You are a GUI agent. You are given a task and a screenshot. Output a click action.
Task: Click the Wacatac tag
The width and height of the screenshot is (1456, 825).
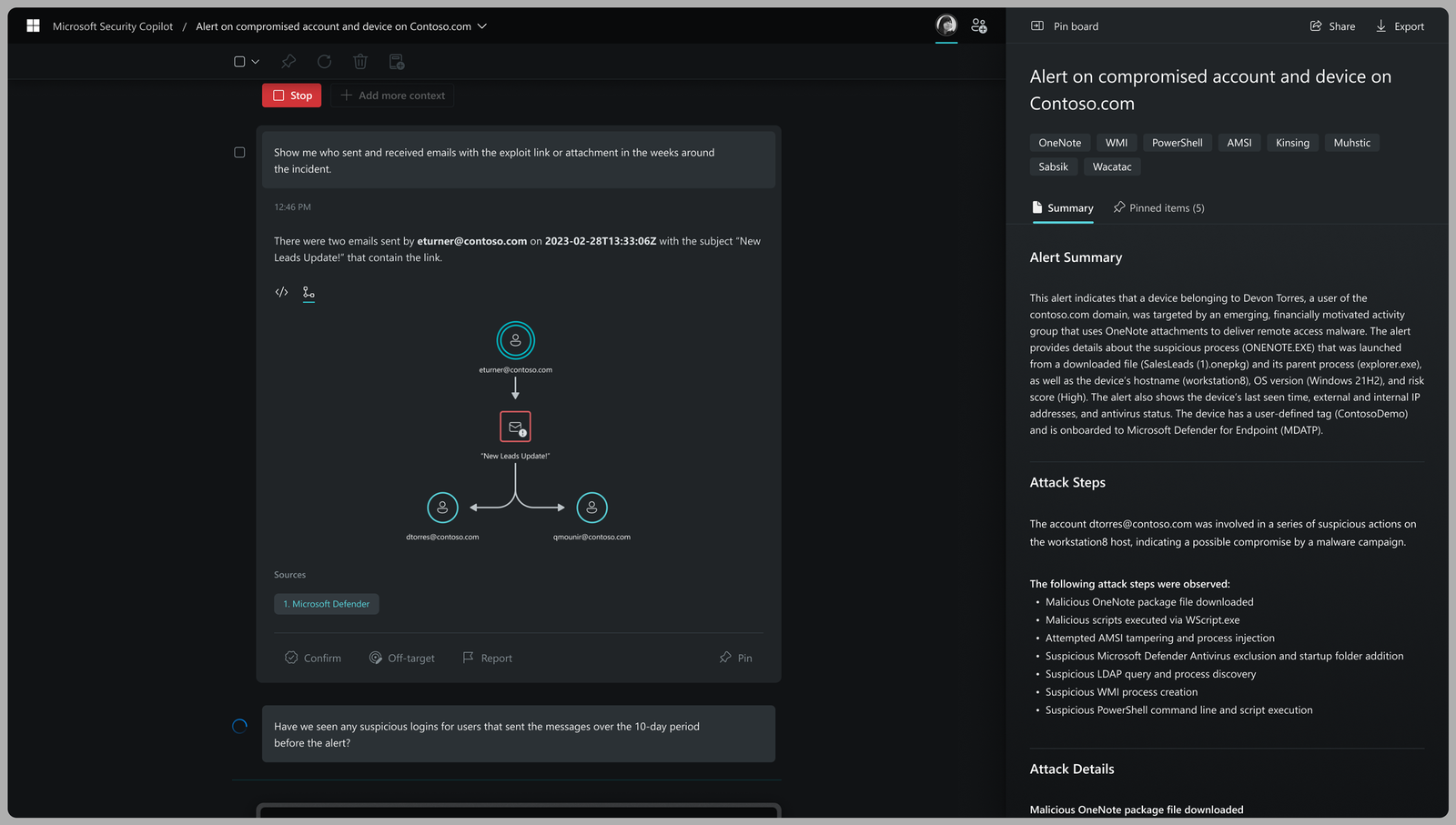pyautogui.click(x=1112, y=166)
